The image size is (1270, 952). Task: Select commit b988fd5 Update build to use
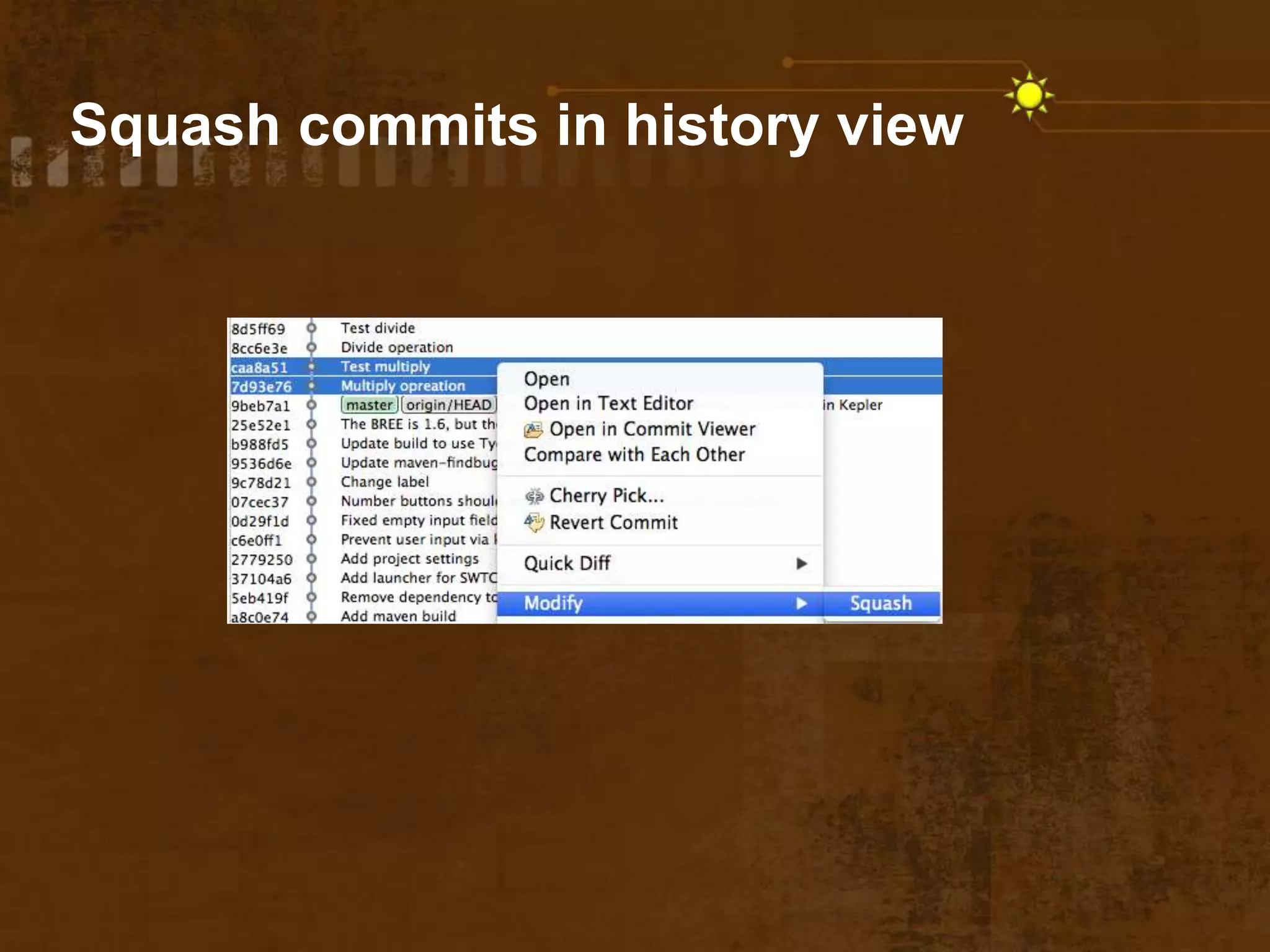coord(363,444)
